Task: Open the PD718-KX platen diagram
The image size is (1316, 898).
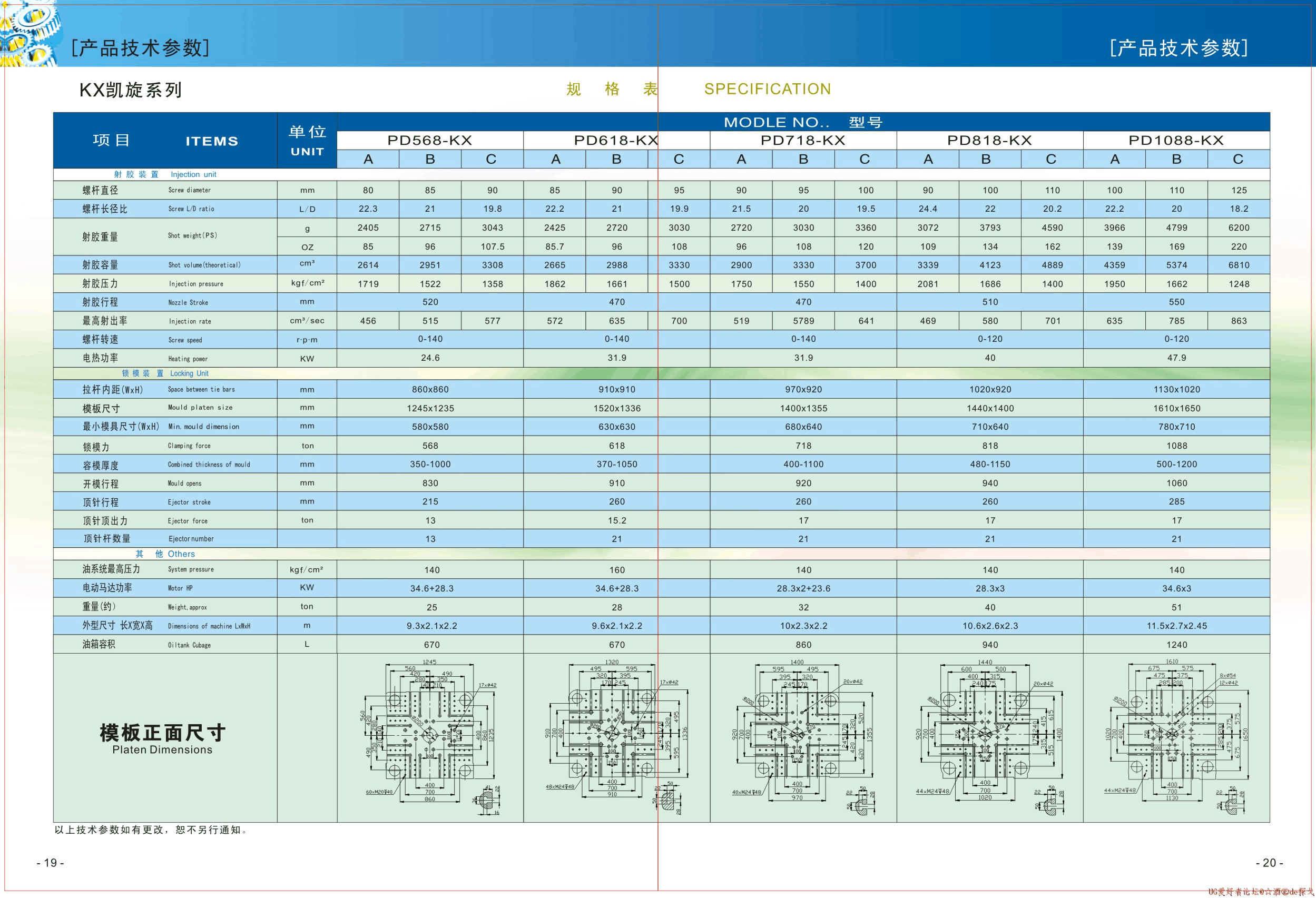Action: [x=803, y=738]
